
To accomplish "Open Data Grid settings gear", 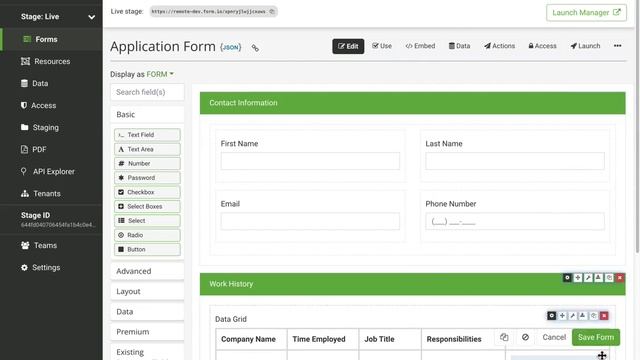I will pyautogui.click(x=551, y=316).
